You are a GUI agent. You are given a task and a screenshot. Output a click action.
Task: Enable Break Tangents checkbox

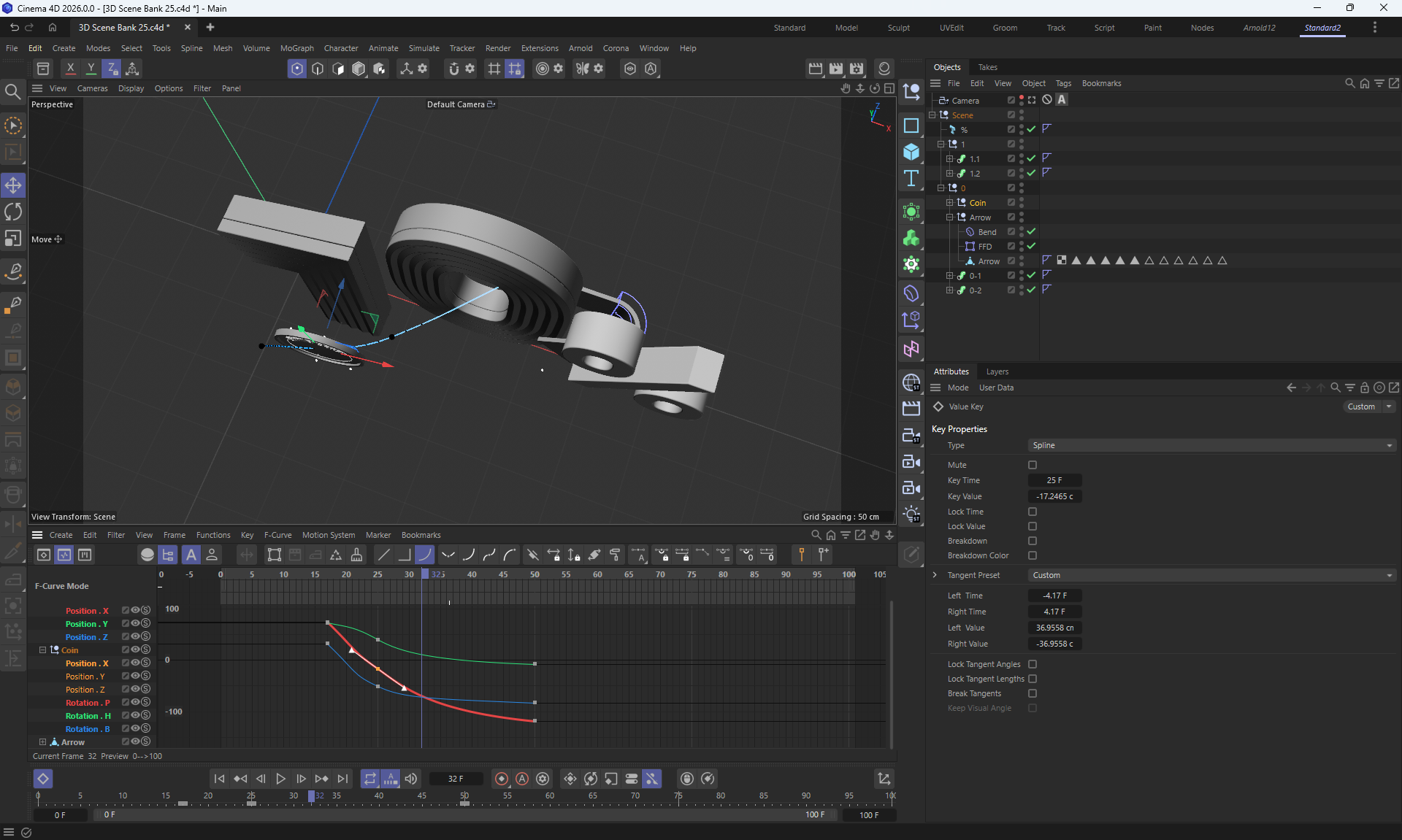[1033, 693]
